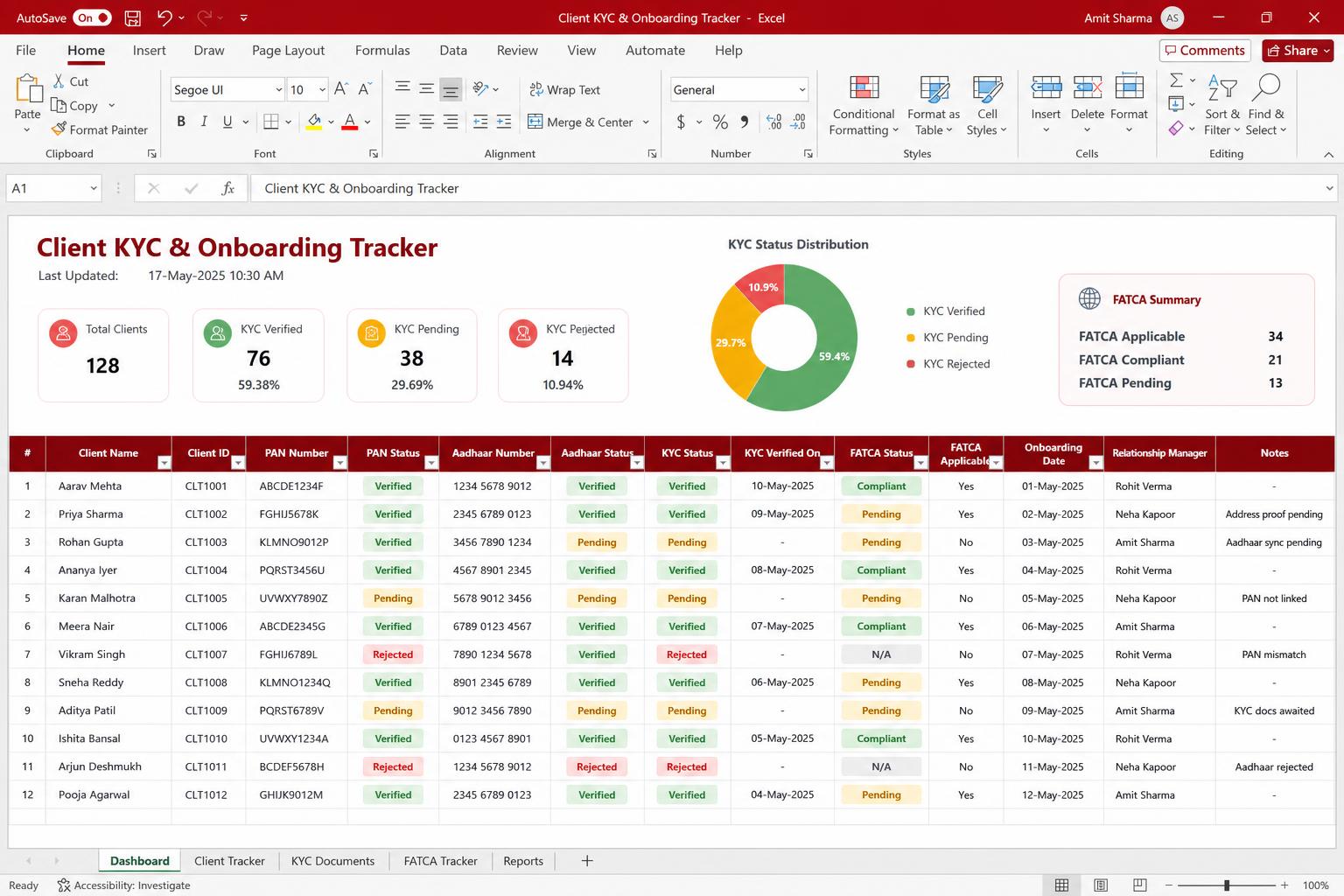Apply Comma Style format
The height and width of the screenshot is (896, 1344).
(x=745, y=122)
